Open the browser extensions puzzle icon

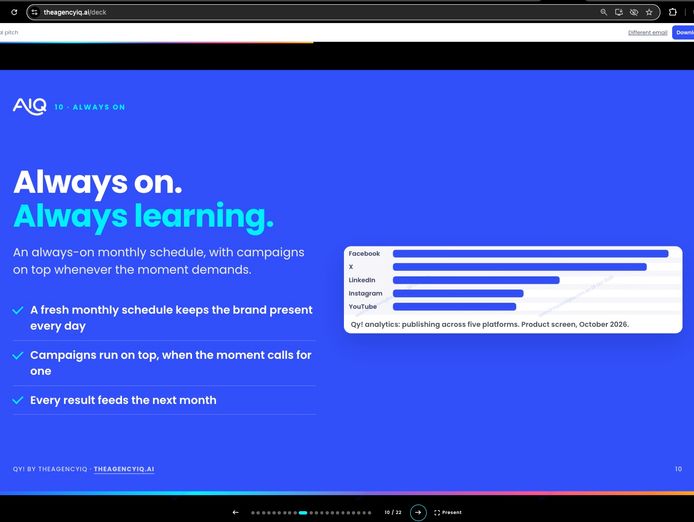673,12
